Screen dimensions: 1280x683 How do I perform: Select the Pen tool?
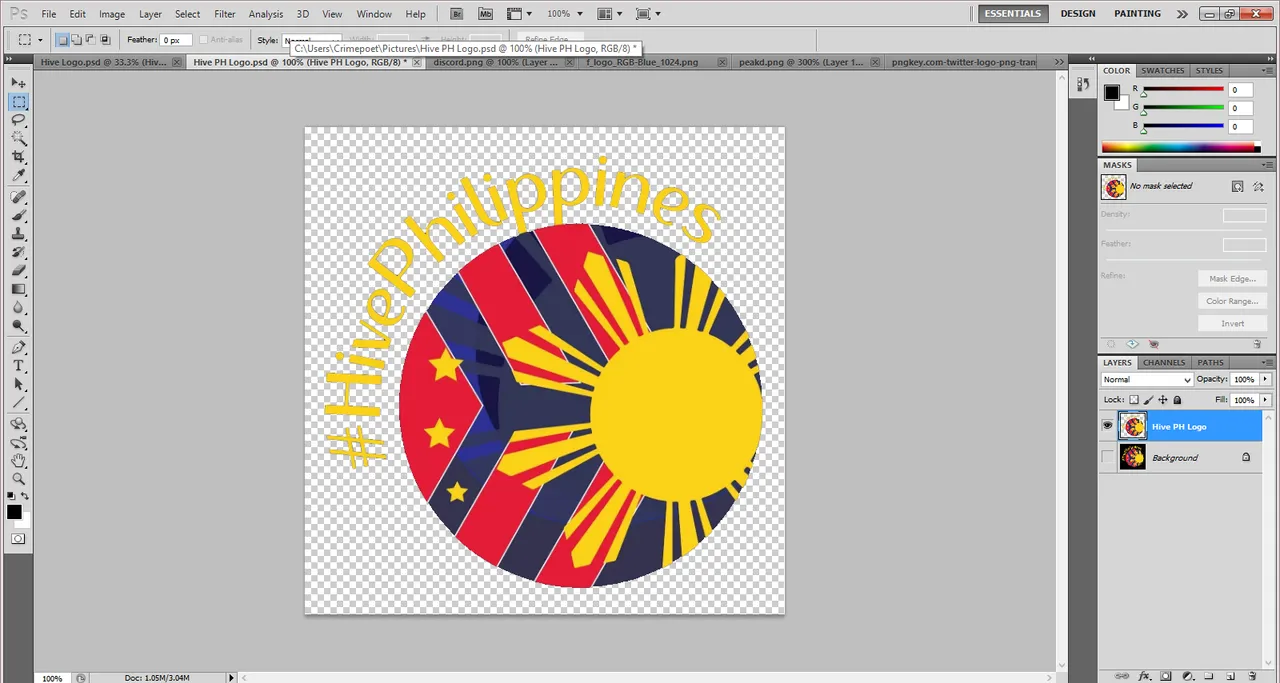[x=18, y=348]
